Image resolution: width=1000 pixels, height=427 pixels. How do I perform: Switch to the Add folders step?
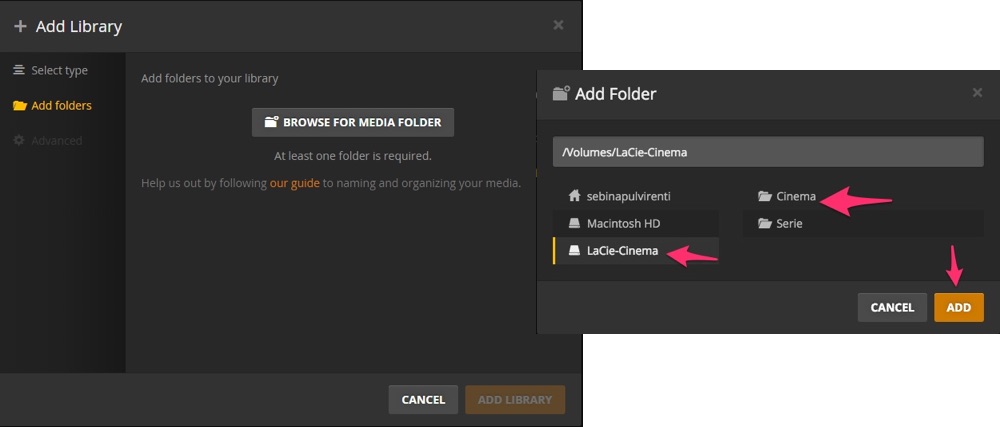click(61, 106)
